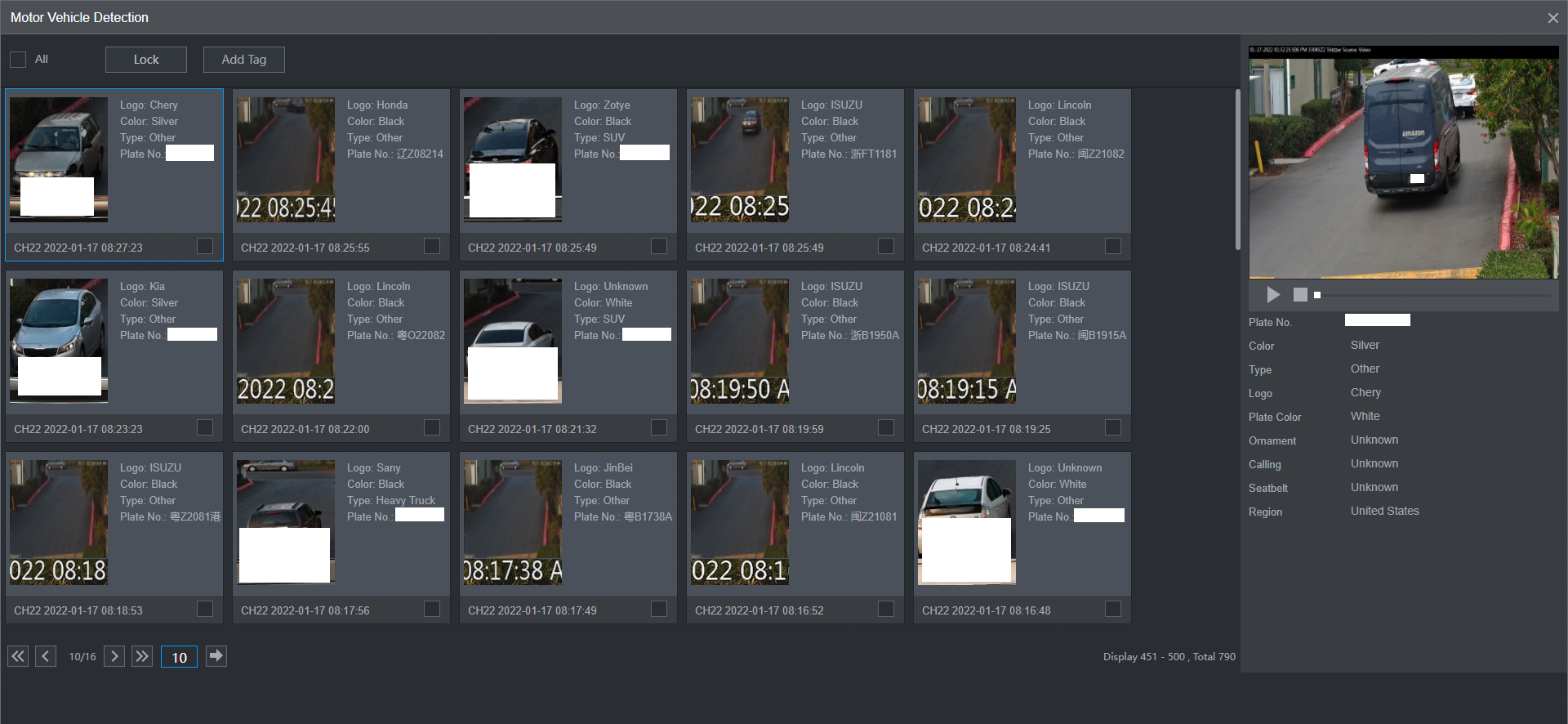This screenshot has height=724, width=1568.
Task: Select the Sany Heavy Truck thumbnail
Action: point(286,521)
